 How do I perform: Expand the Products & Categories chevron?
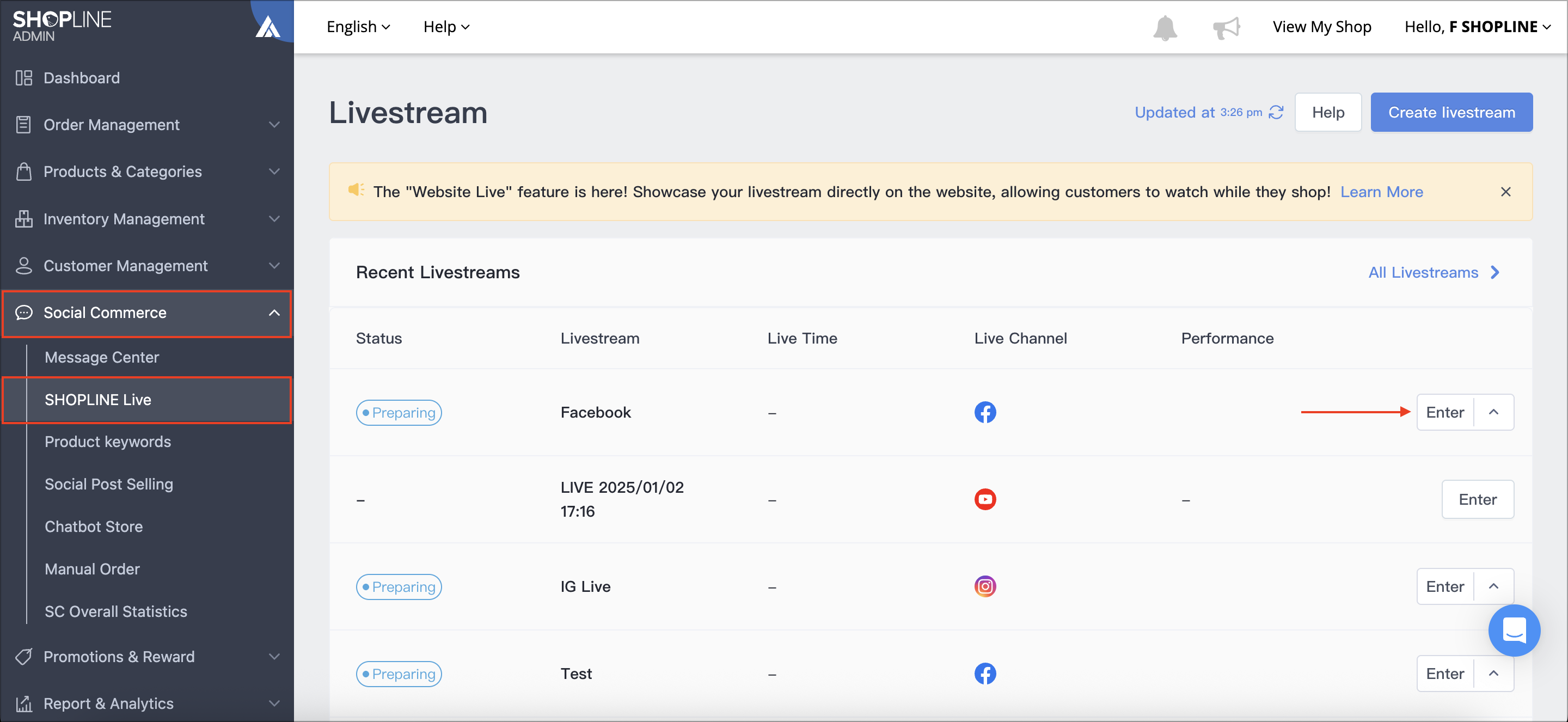pyautogui.click(x=274, y=172)
